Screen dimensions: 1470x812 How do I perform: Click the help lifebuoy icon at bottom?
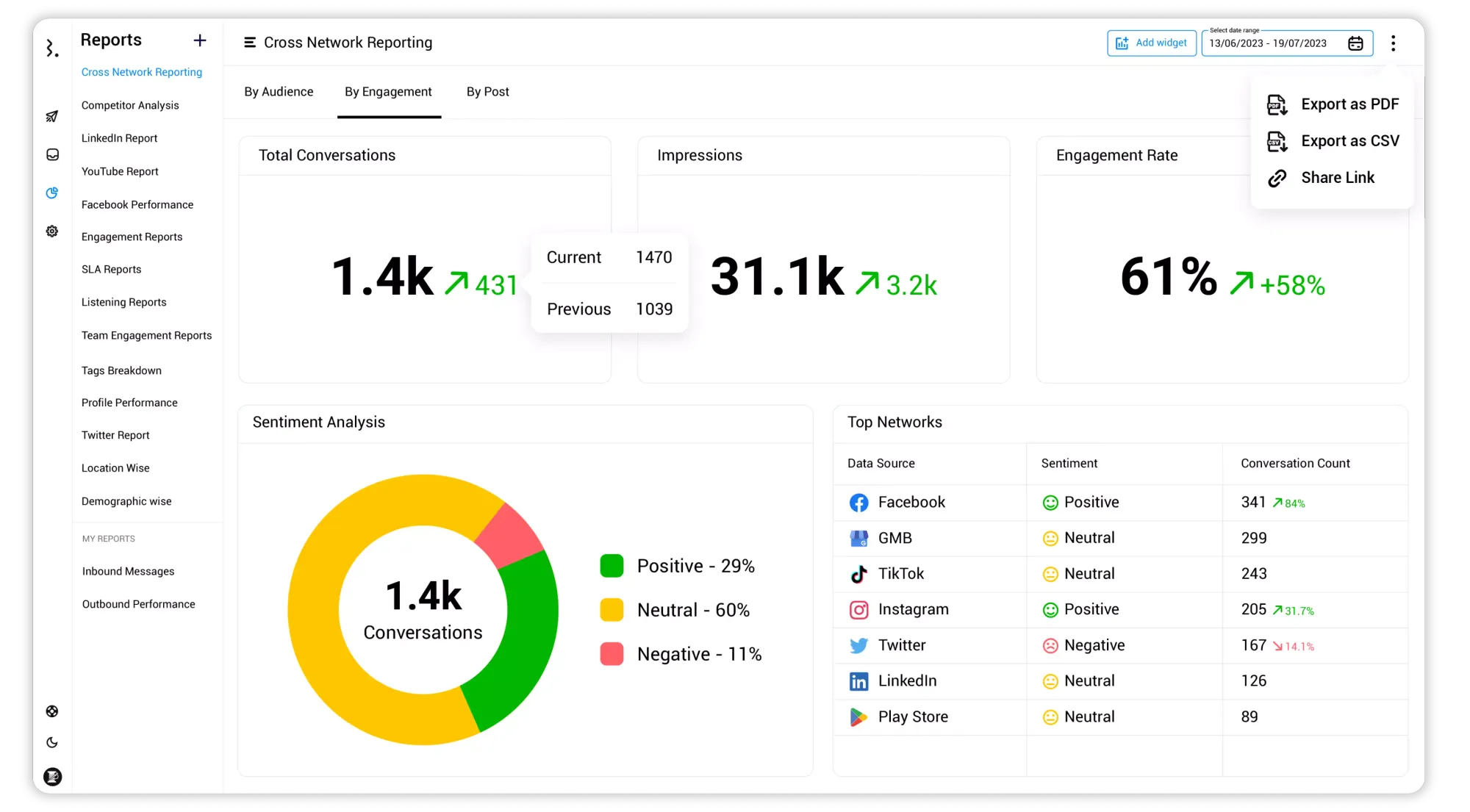(x=52, y=711)
